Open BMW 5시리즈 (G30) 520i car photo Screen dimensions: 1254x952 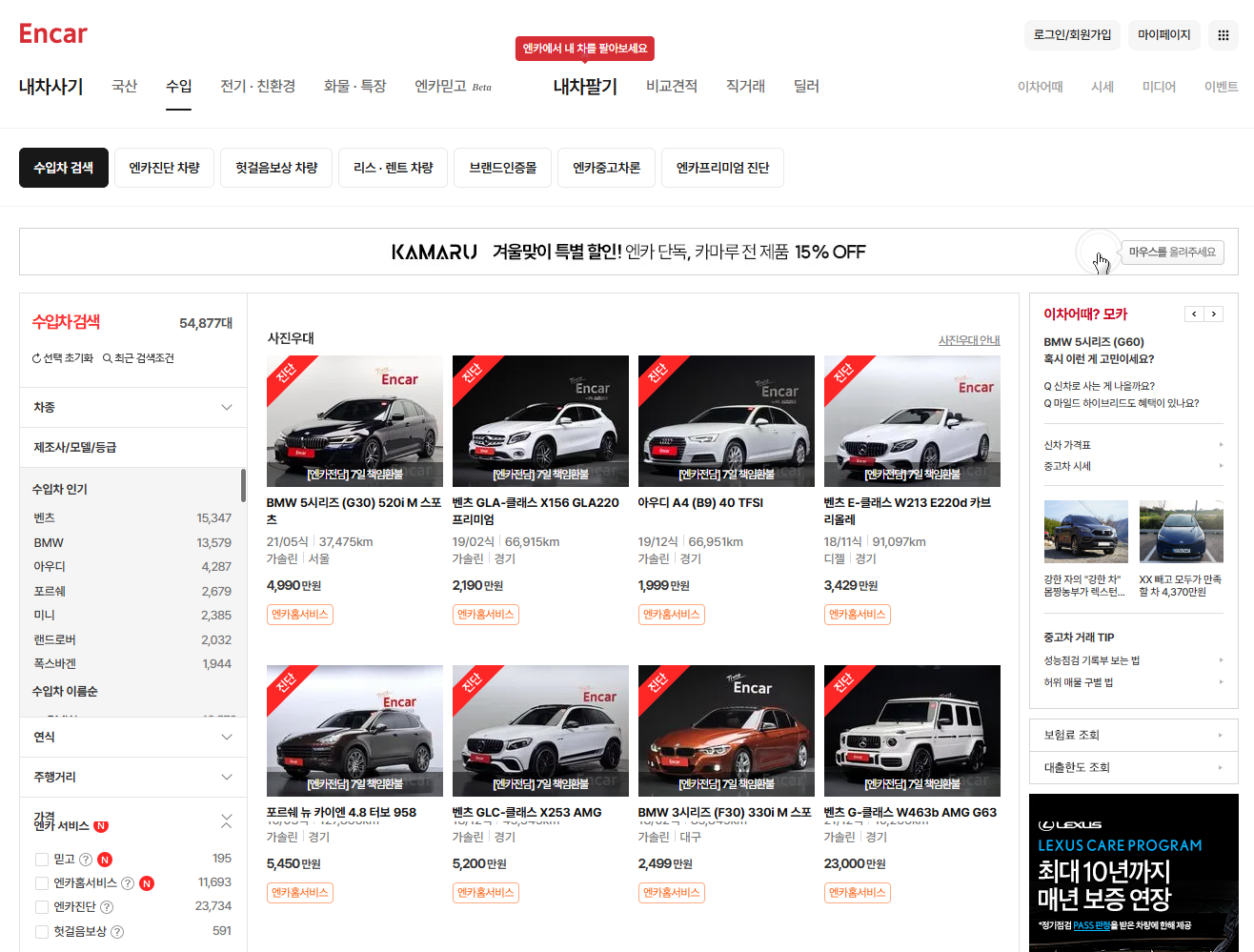tap(354, 421)
